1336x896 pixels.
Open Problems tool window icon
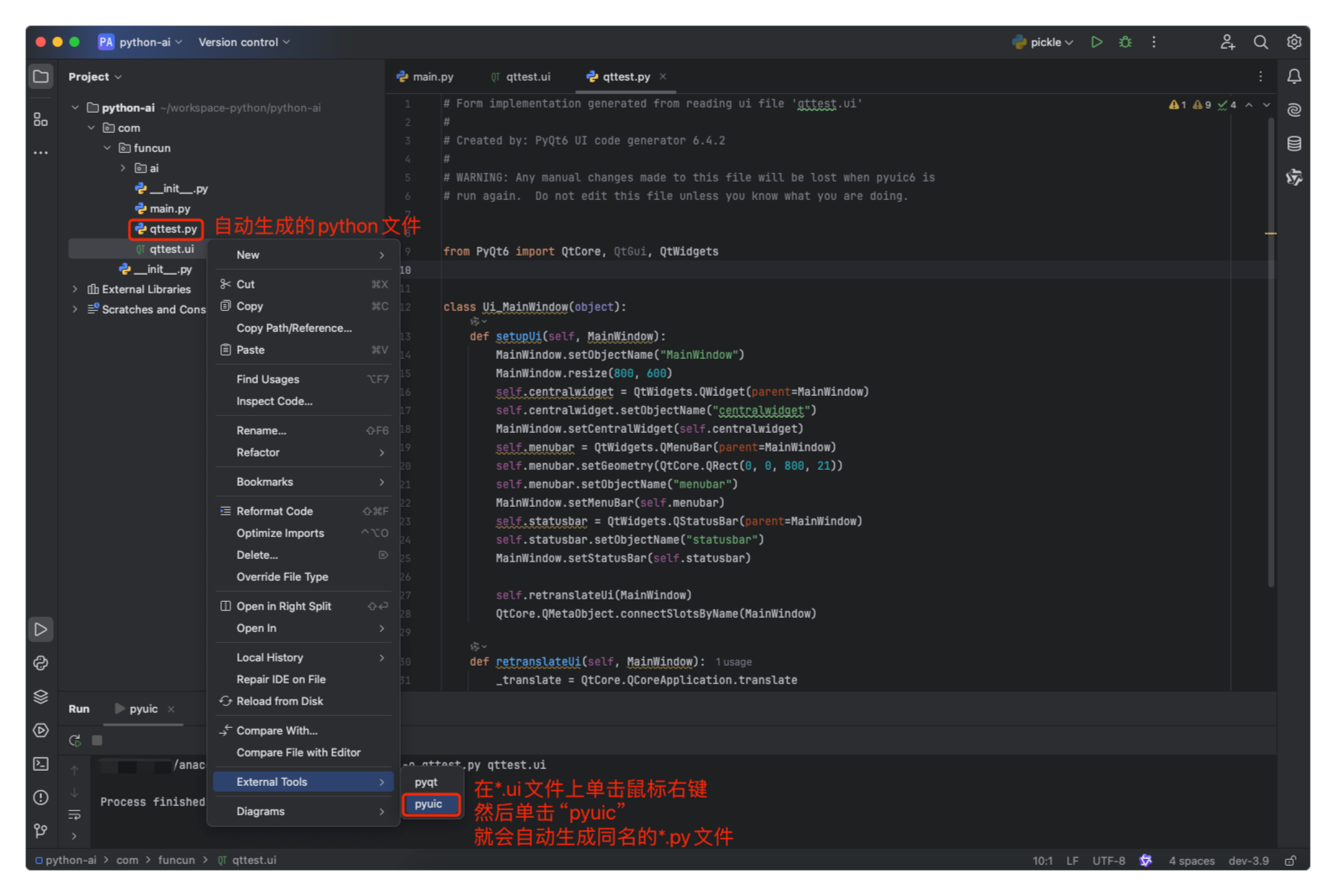[40, 798]
